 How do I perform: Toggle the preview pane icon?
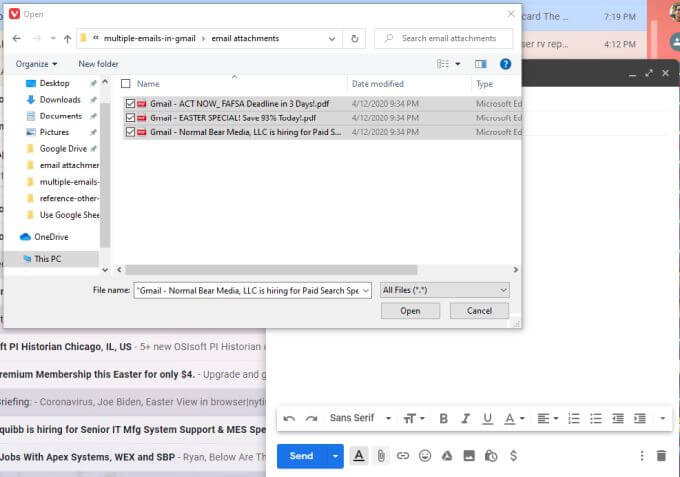(x=481, y=64)
